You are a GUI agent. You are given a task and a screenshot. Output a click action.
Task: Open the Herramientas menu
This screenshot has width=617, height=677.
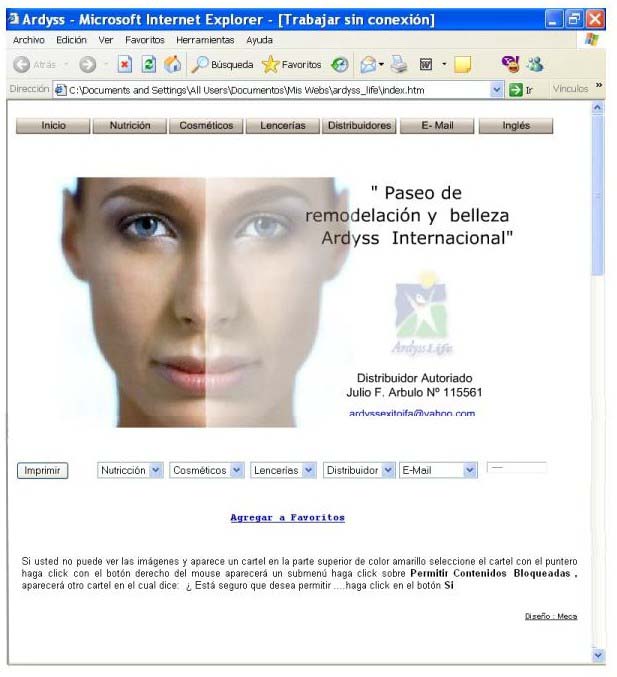[x=205, y=40]
